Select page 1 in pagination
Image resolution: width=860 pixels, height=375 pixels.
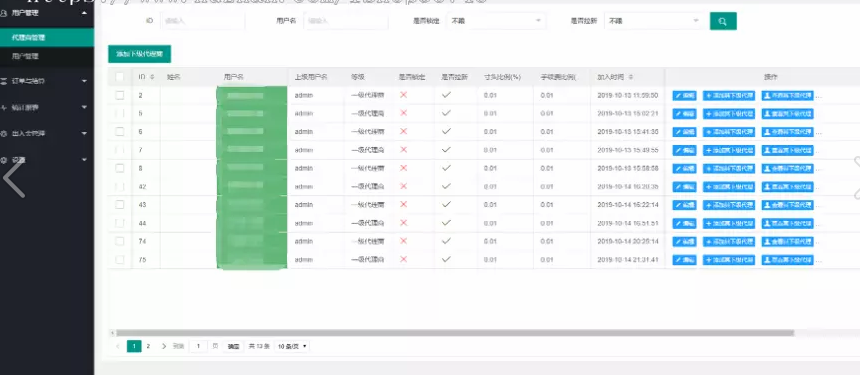point(134,346)
